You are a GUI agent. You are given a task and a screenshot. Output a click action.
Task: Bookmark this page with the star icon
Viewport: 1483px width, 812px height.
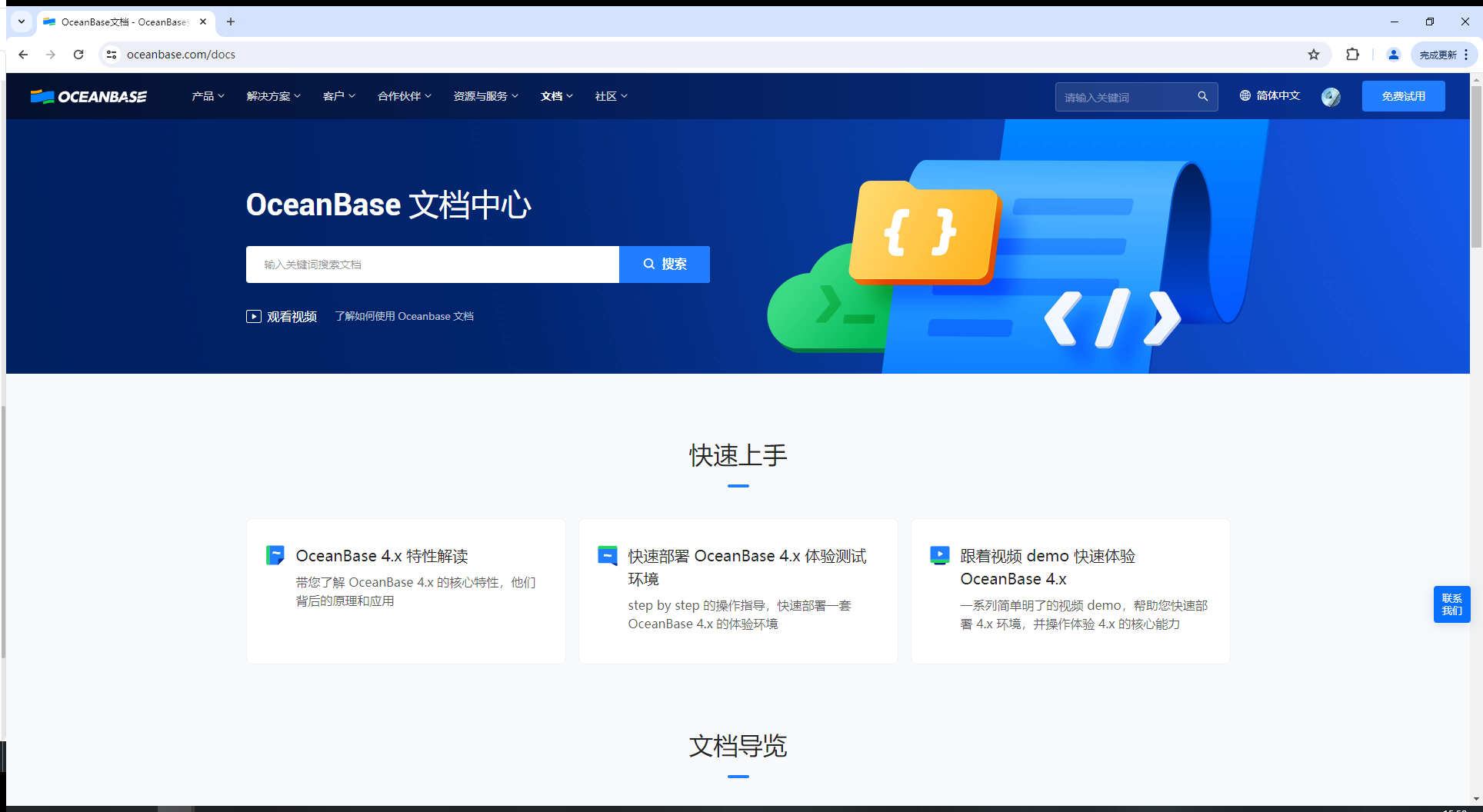click(x=1314, y=55)
